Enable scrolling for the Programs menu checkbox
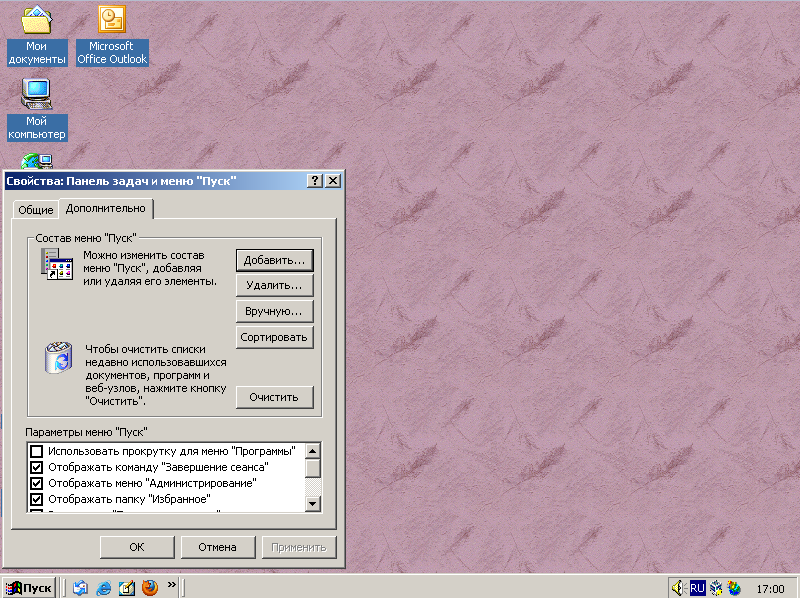Viewport: 800px width, 598px height. (x=37, y=451)
